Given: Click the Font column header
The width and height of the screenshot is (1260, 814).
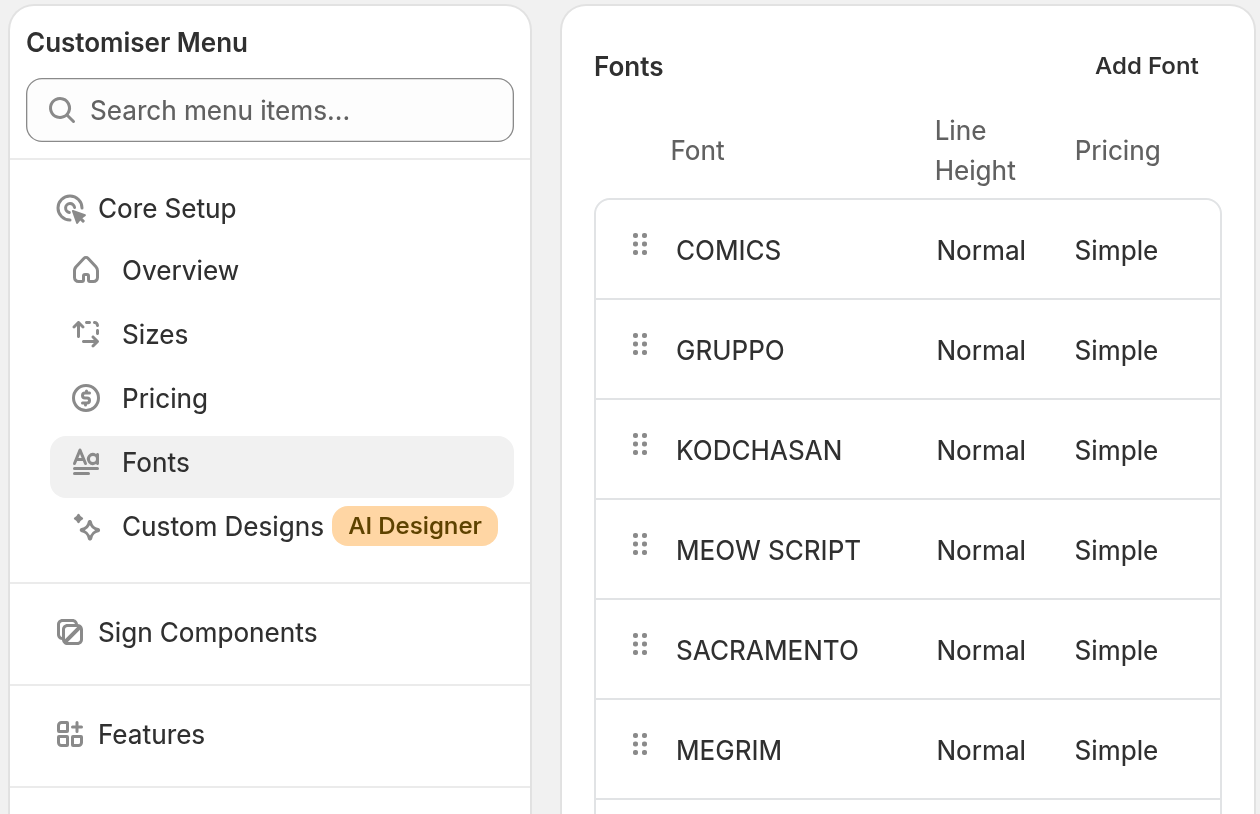Looking at the screenshot, I should click(697, 151).
